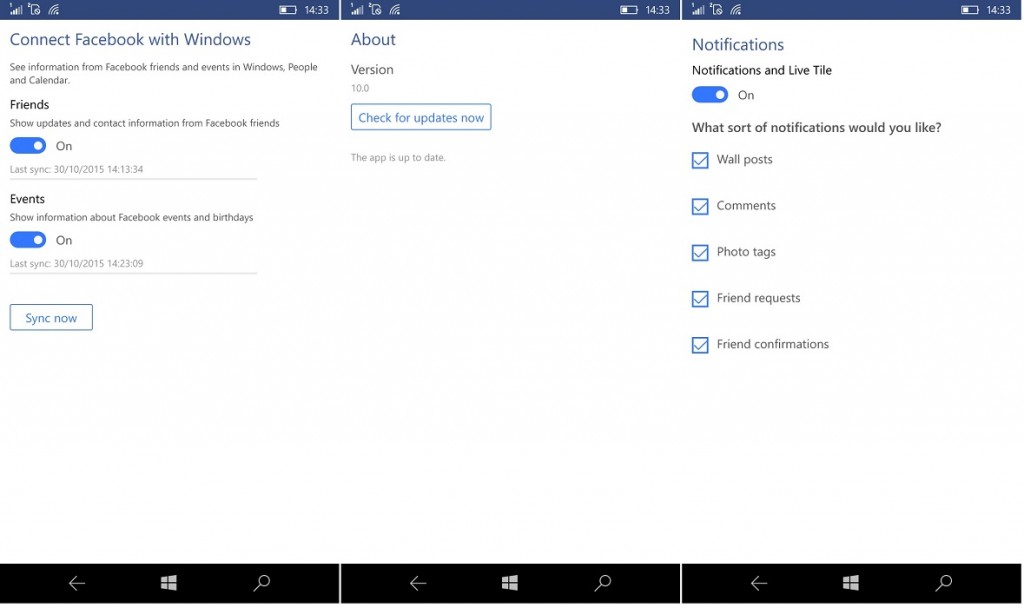Uncheck the Friend confirmations checkbox
The height and width of the screenshot is (608, 1024).
[700, 345]
